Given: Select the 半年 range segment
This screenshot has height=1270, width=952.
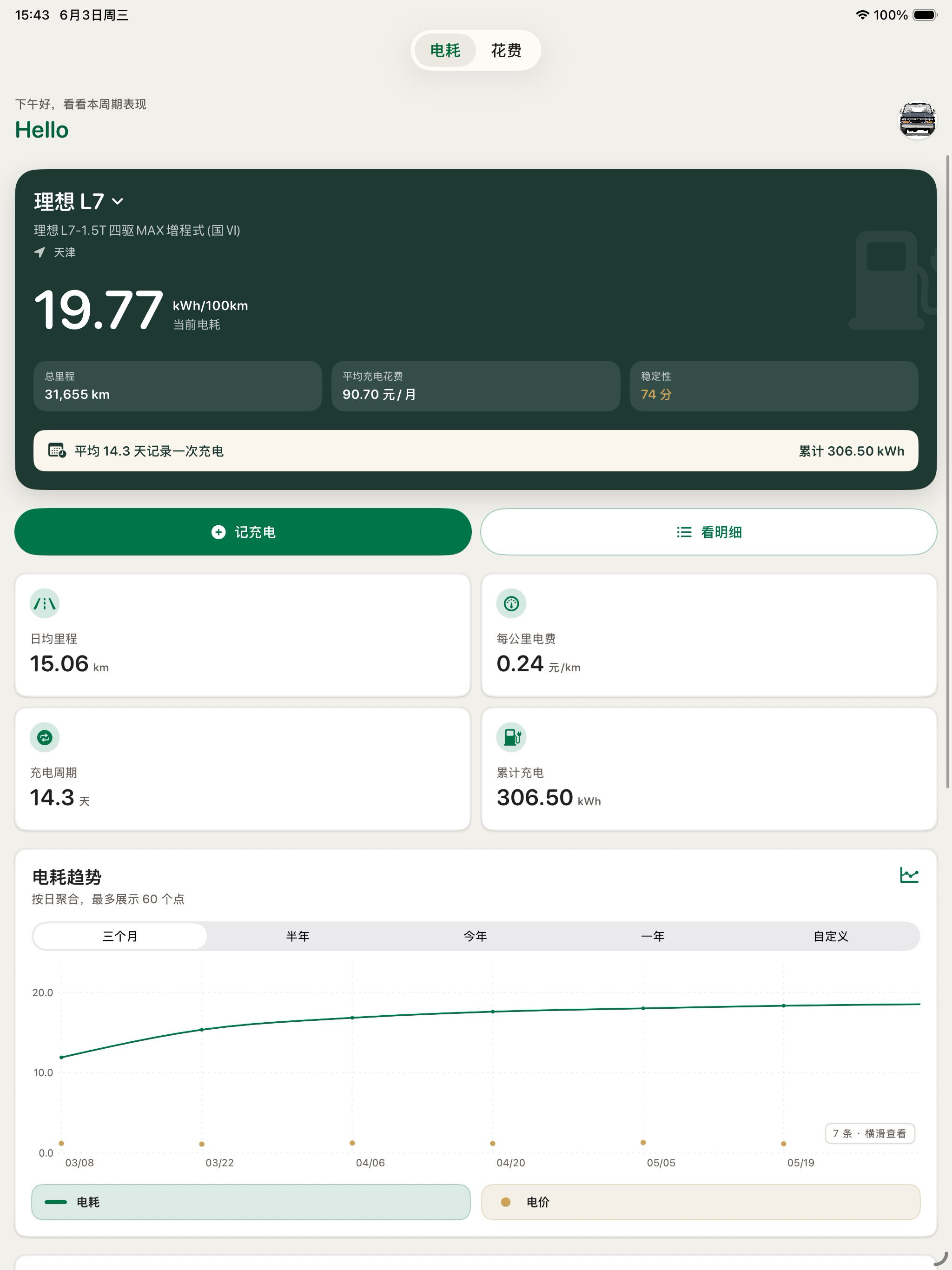Looking at the screenshot, I should 297,936.
